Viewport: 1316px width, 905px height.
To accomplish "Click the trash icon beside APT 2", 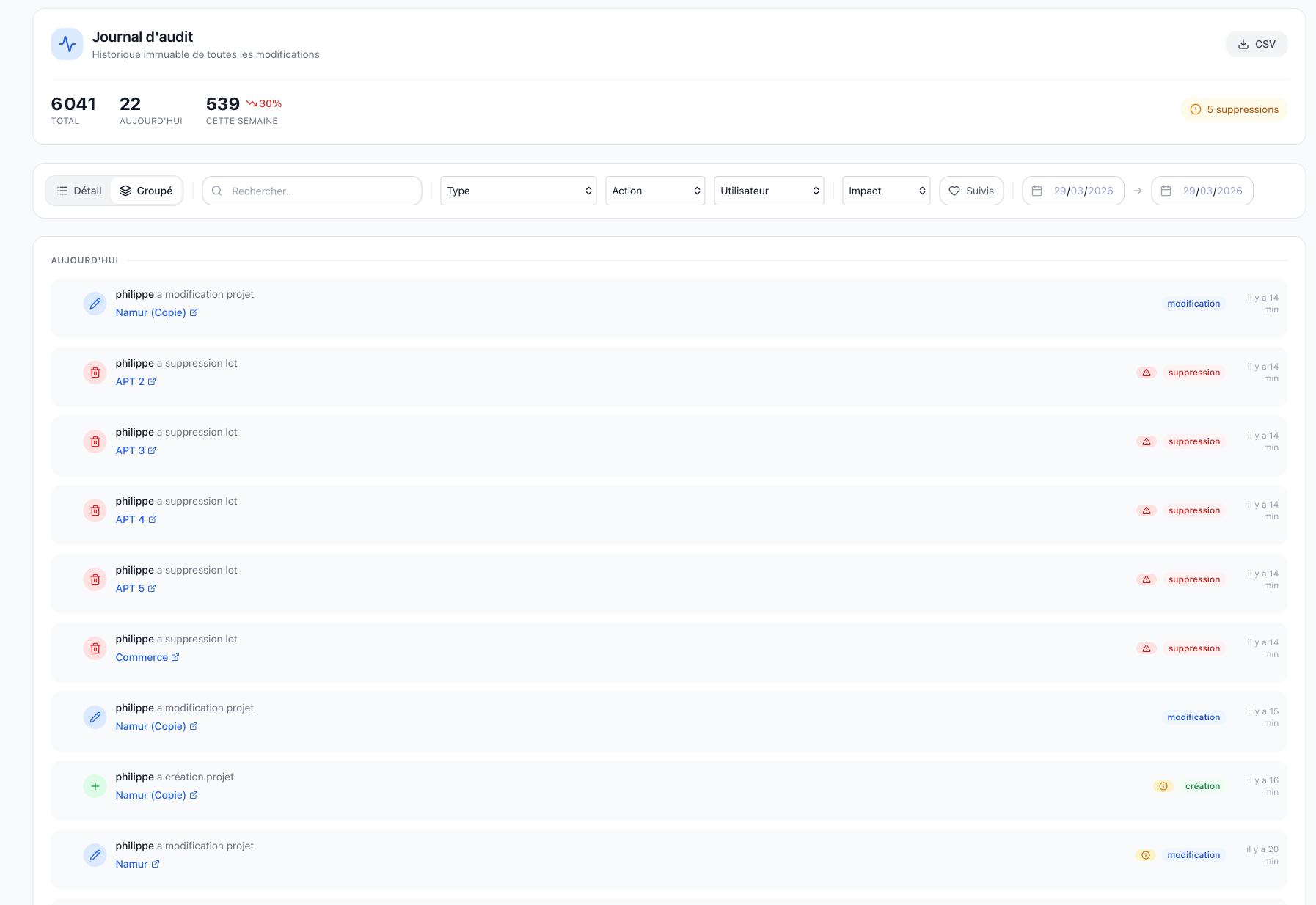I will [x=95, y=373].
